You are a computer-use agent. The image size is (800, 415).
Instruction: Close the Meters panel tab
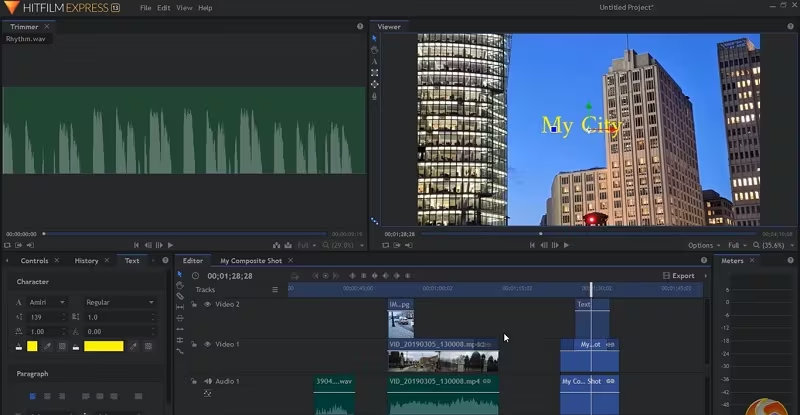752,260
